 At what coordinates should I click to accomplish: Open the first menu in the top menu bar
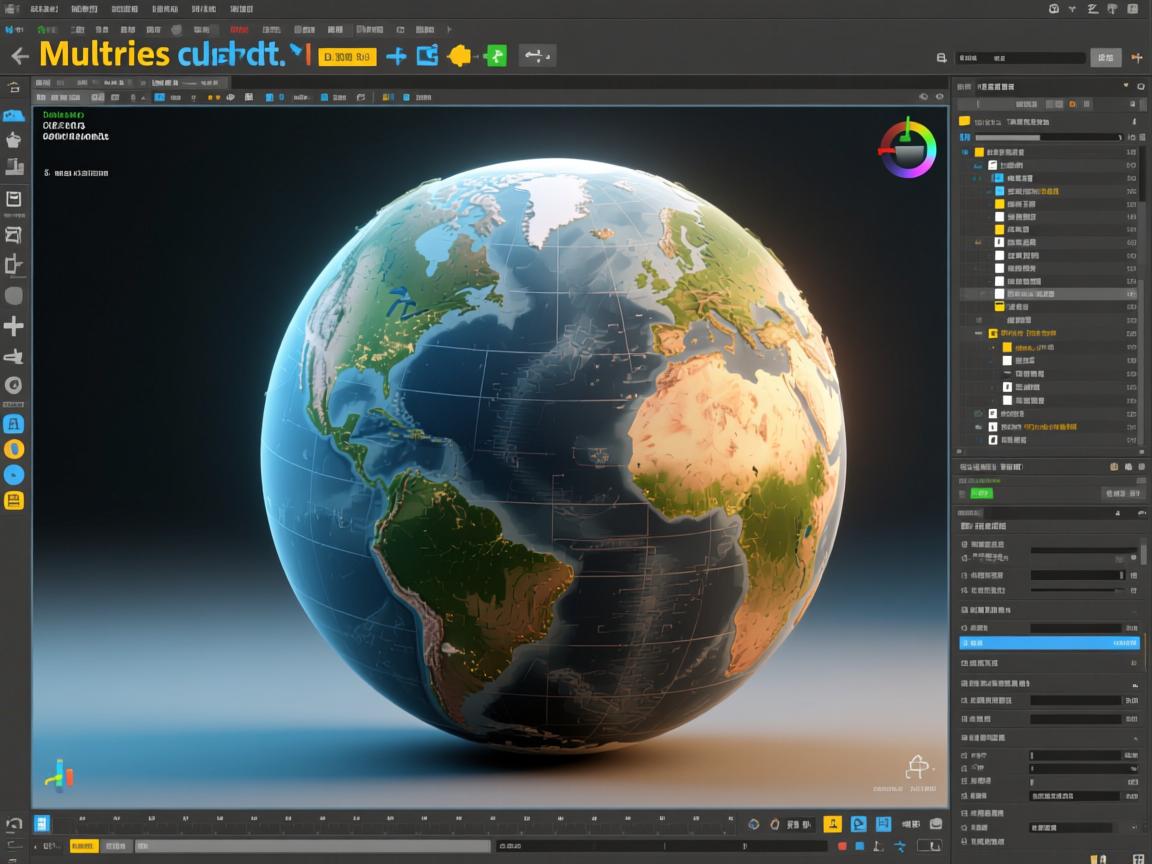[x=44, y=8]
